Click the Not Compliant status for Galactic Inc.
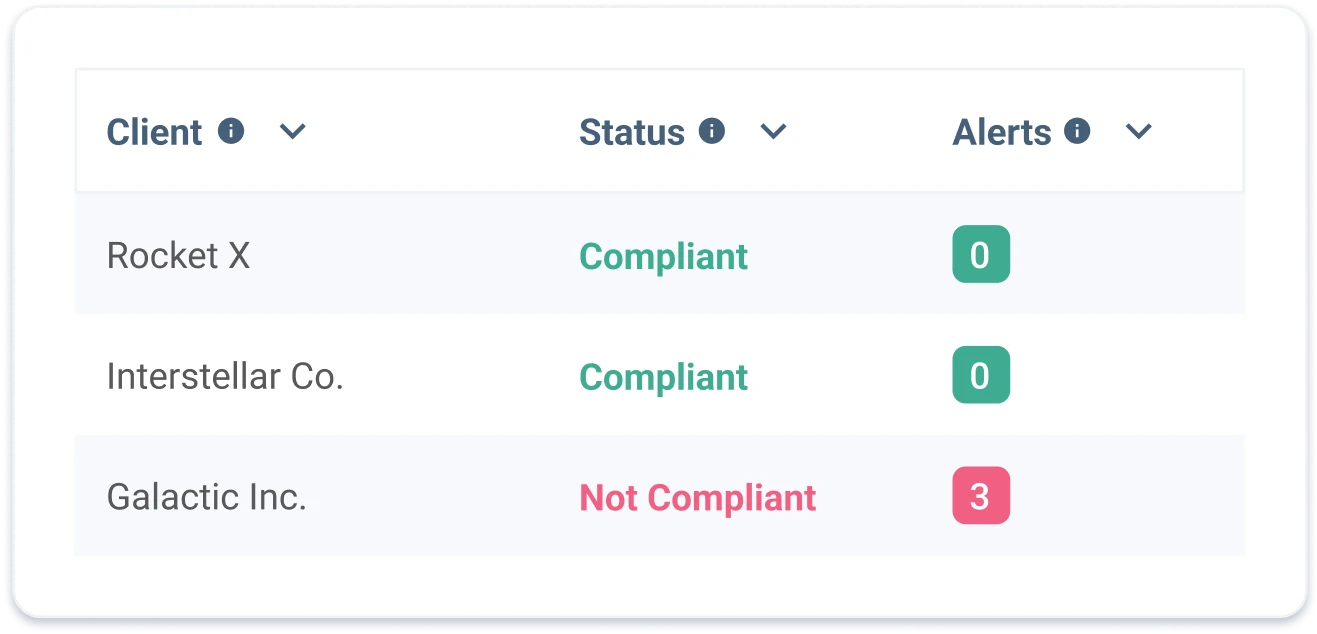 697,497
